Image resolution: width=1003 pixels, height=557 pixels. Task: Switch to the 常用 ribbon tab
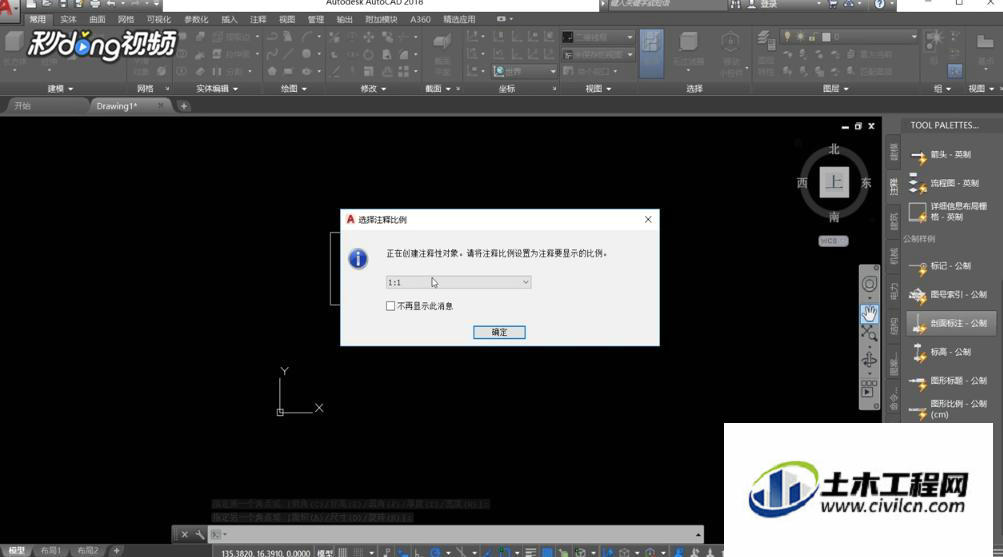[38, 20]
